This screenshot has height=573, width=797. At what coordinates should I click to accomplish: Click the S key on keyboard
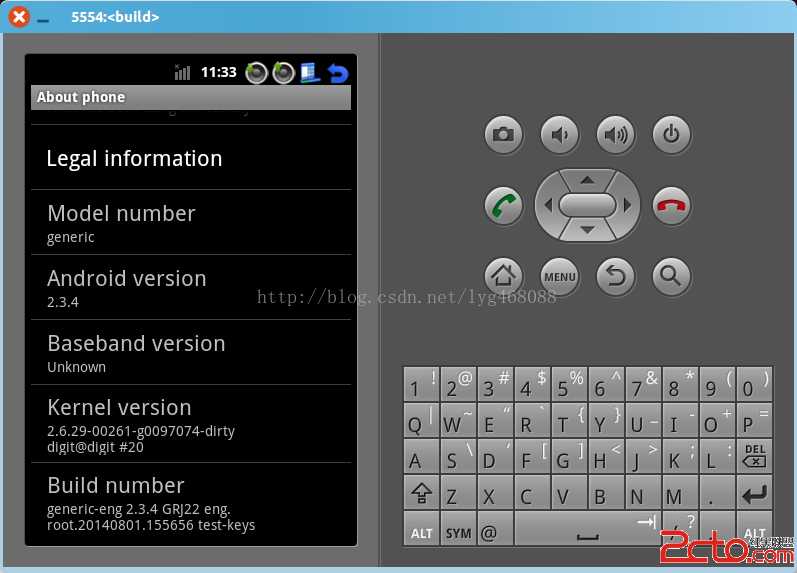pyautogui.click(x=458, y=456)
